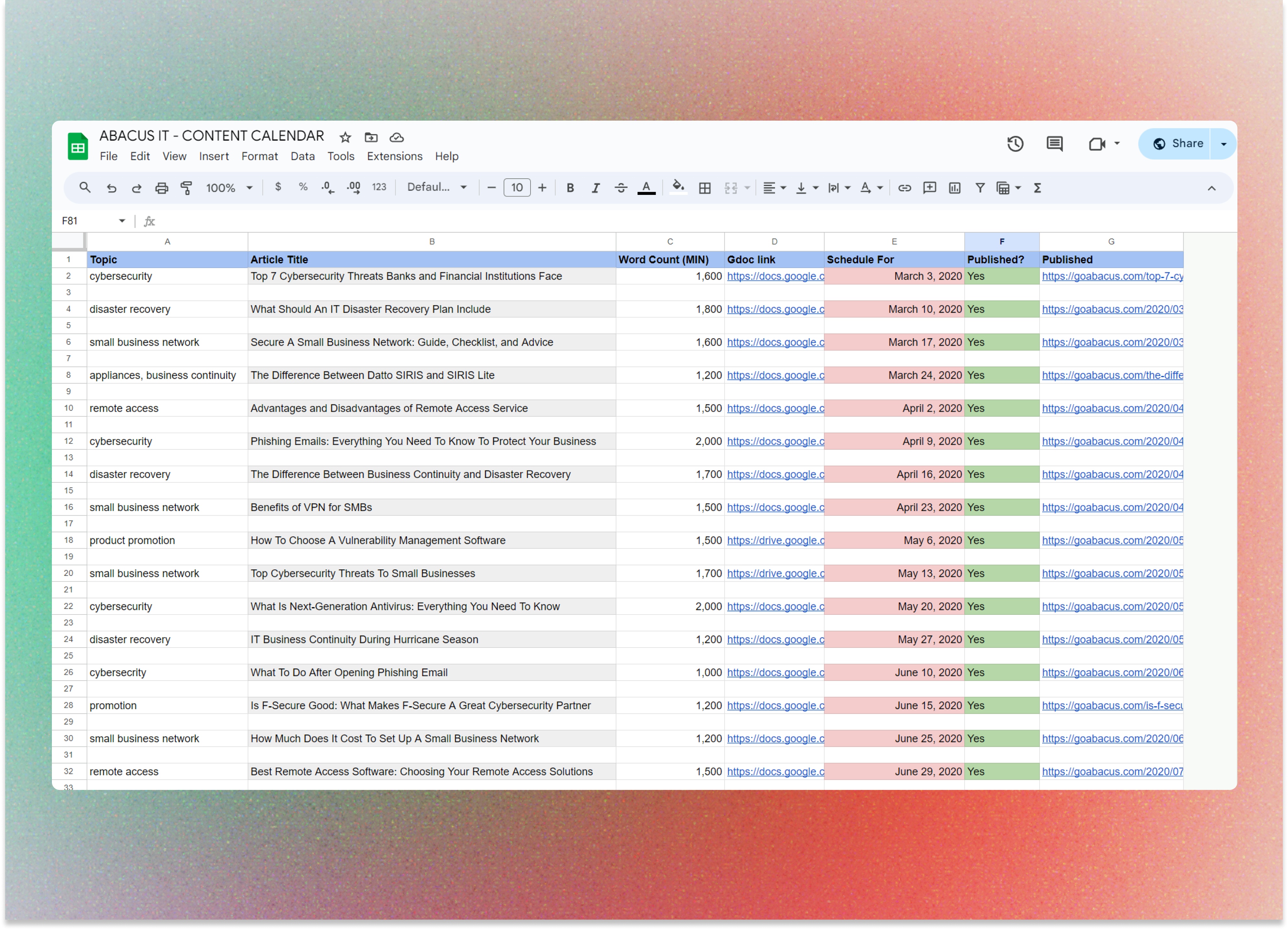Click the create filter funnel icon

coord(980,188)
